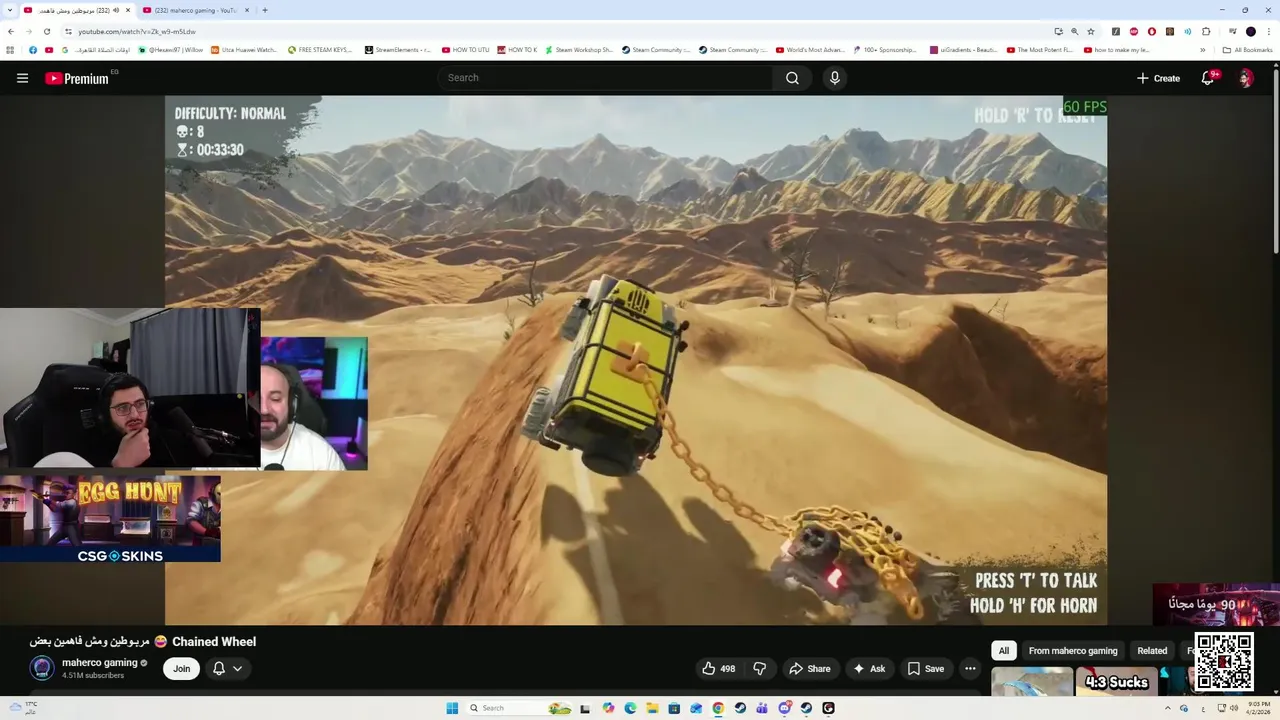Viewport: 1280px width, 720px height.
Task: Click the page vertical scrollbar
Action: tap(1275, 160)
